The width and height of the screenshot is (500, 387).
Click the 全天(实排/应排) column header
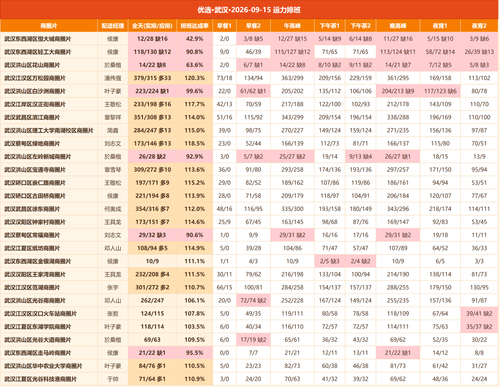152,26
